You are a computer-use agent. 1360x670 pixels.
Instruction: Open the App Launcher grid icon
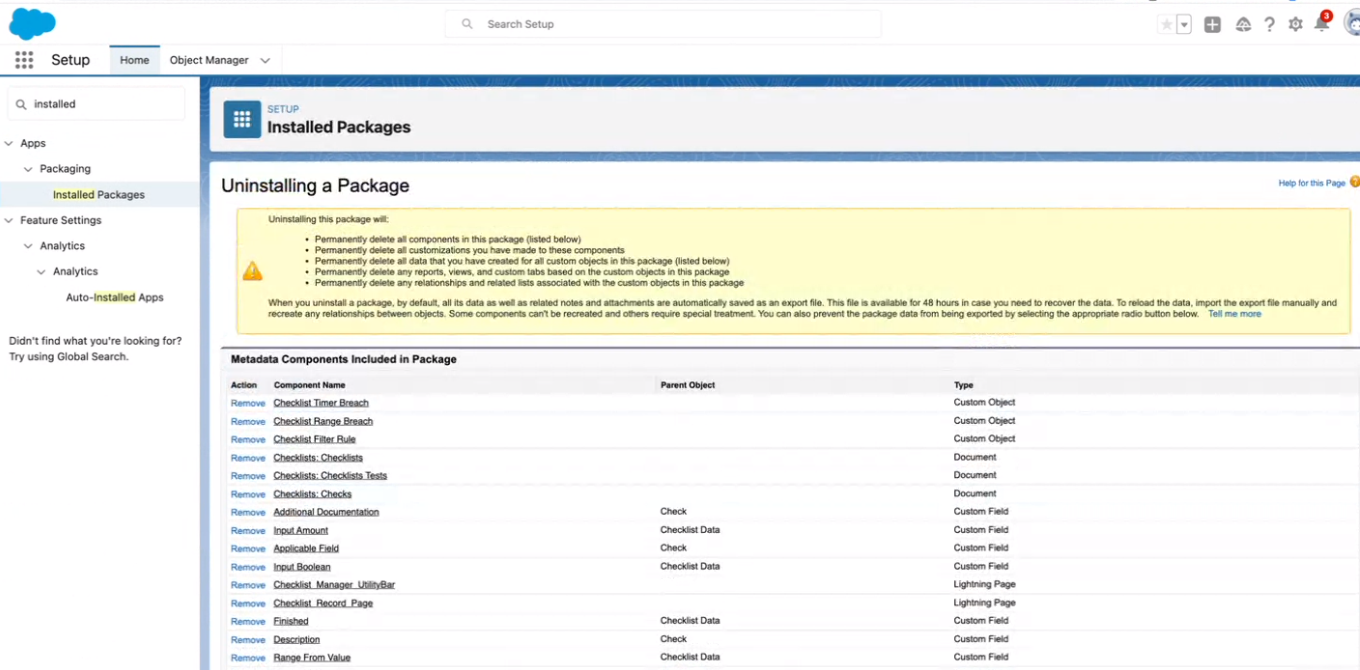coord(24,60)
